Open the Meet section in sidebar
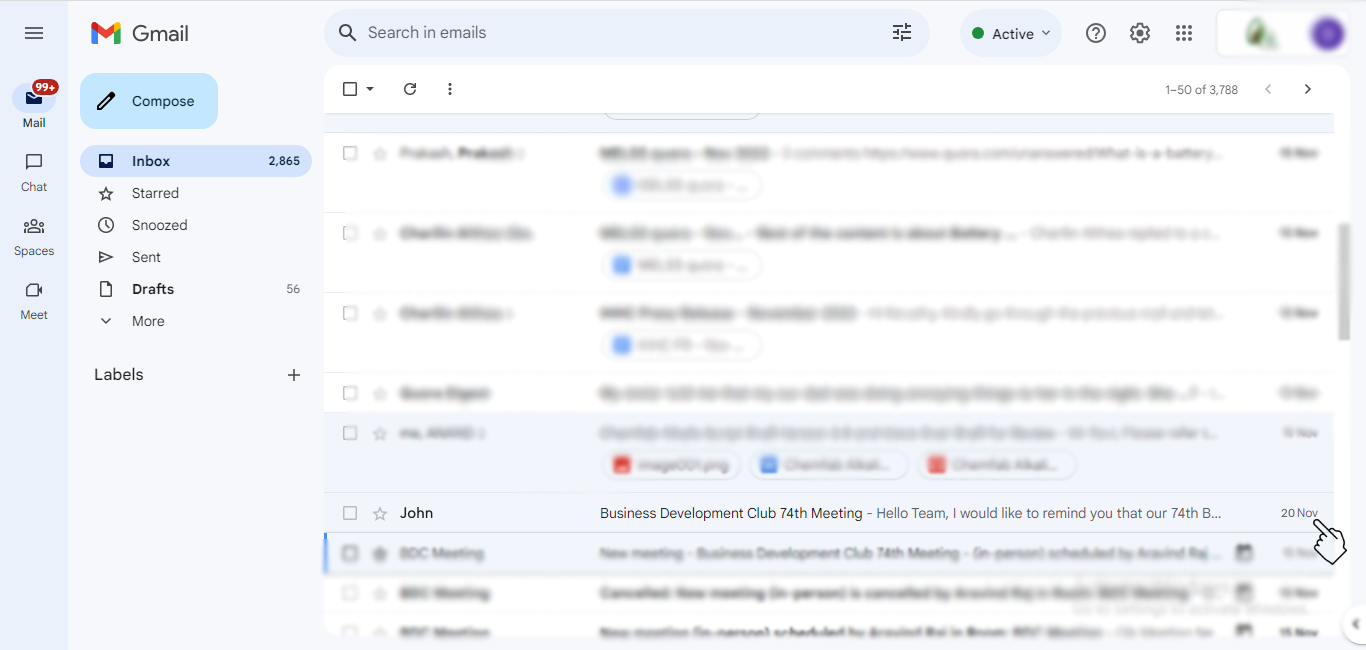 pos(34,299)
